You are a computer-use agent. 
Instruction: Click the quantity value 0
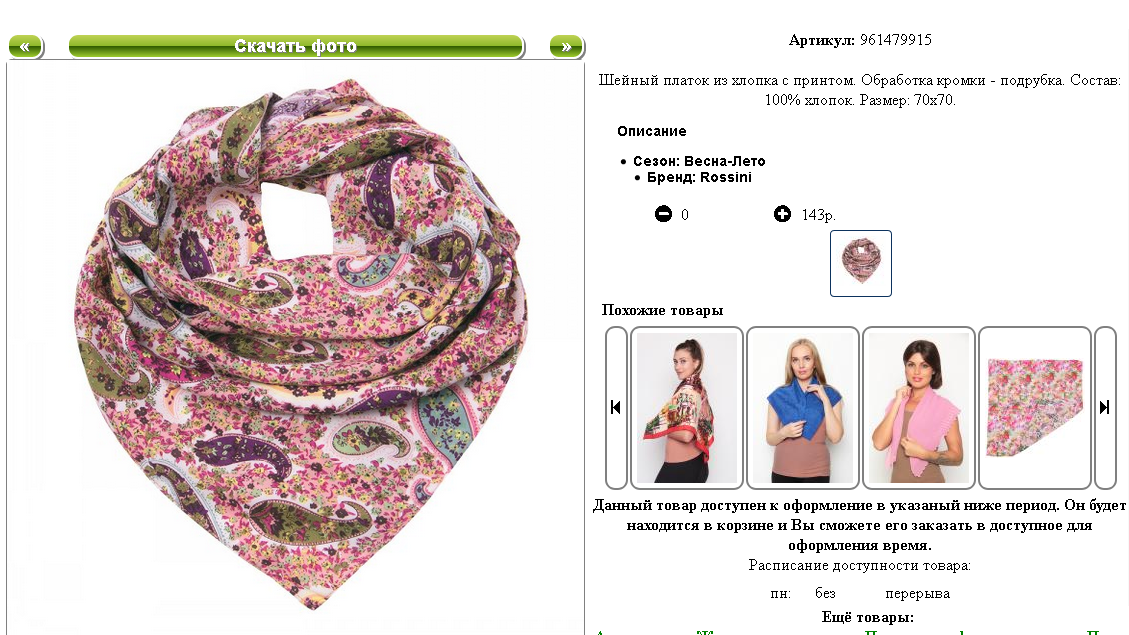(685, 215)
